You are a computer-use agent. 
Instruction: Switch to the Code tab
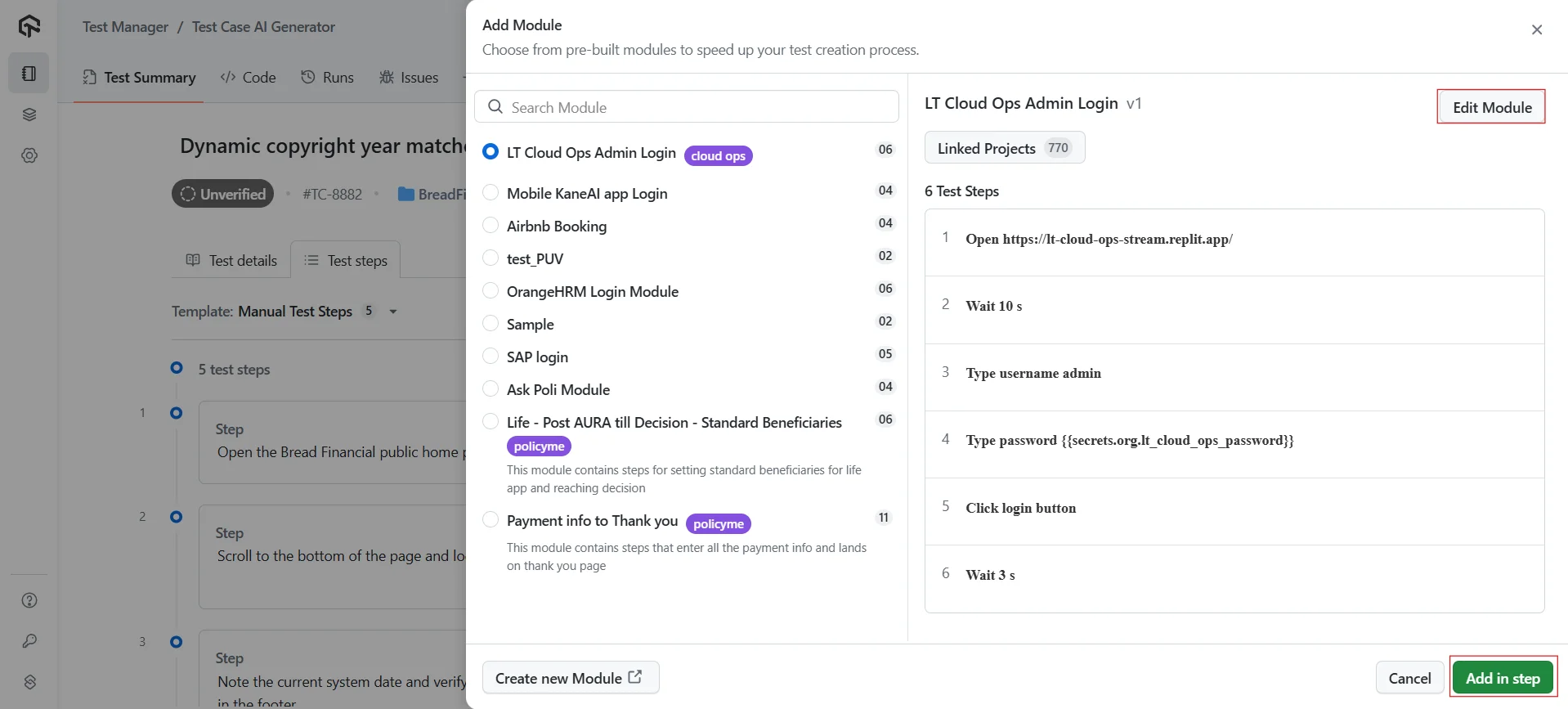248,78
